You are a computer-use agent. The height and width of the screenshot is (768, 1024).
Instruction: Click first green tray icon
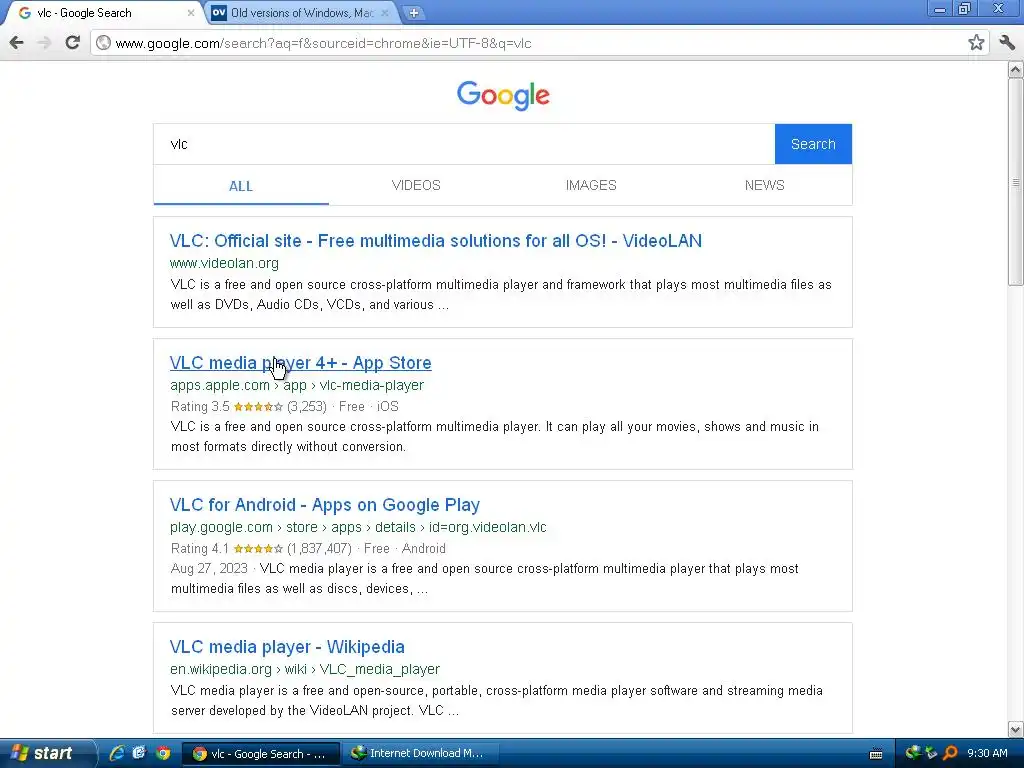pos(912,753)
